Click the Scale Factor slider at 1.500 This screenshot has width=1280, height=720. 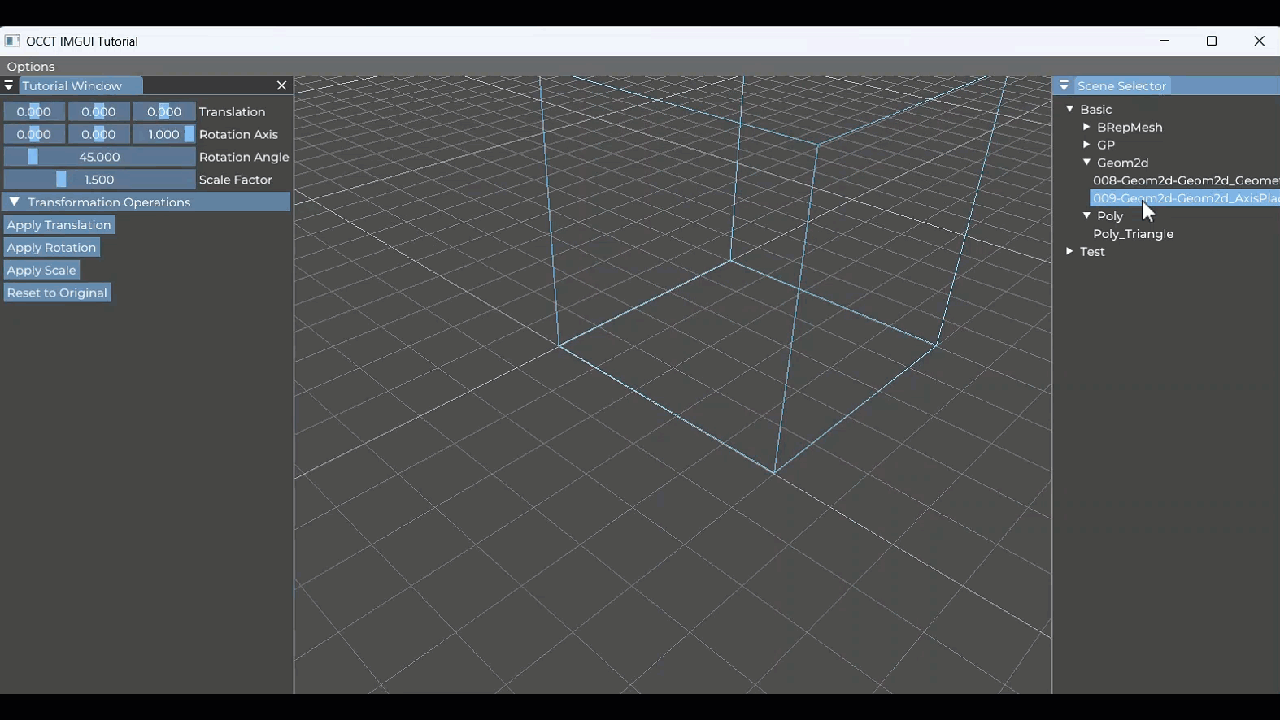[99, 180]
